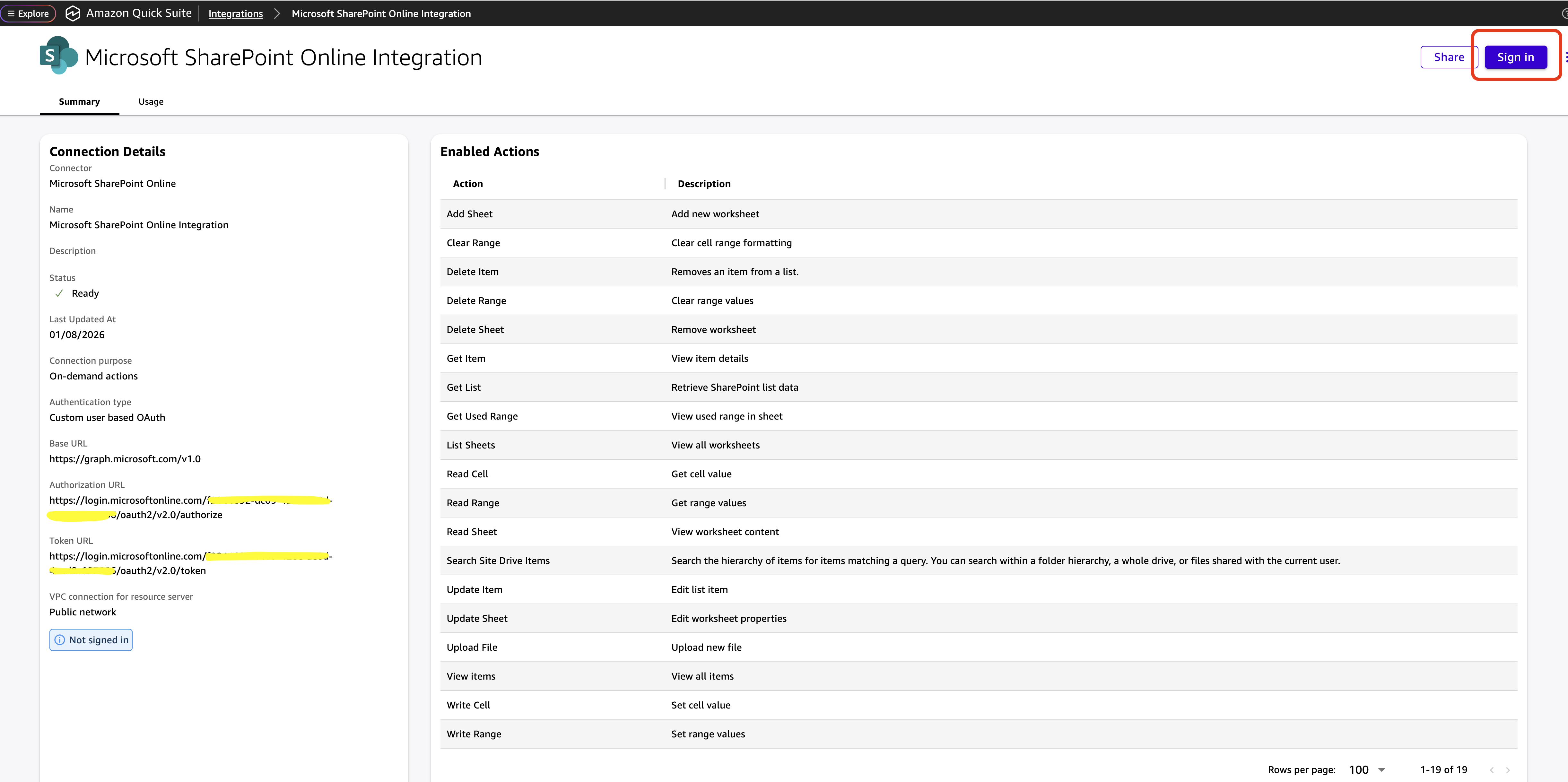Switch to the Usage tab
1568x782 pixels.
point(150,102)
